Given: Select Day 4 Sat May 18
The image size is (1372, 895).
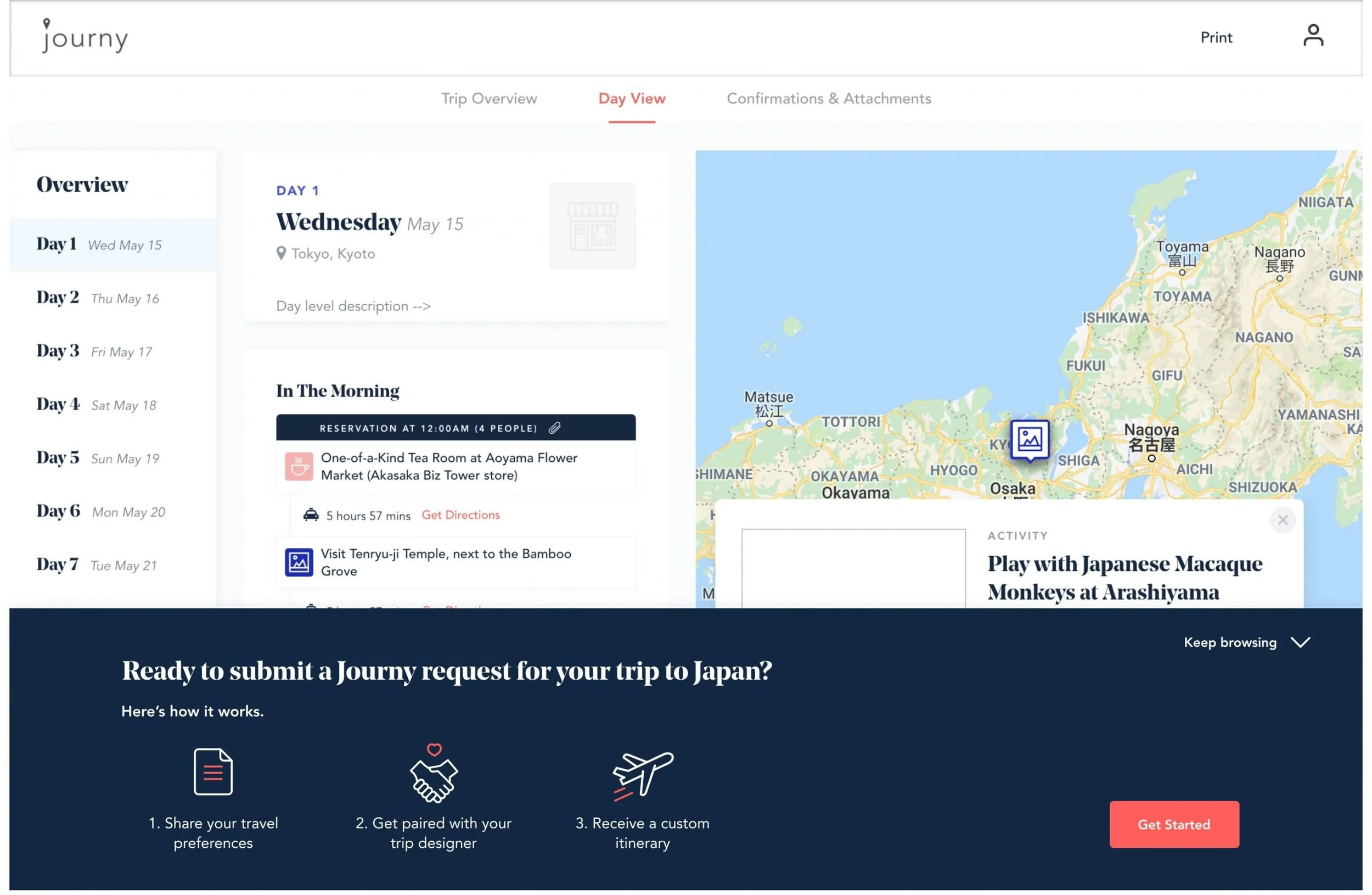Looking at the screenshot, I should click(113, 405).
